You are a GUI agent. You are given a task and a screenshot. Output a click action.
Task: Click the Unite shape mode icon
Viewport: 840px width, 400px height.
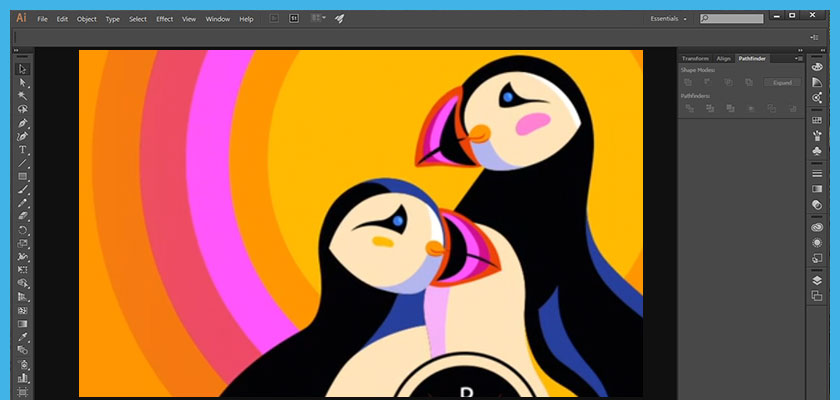point(688,82)
